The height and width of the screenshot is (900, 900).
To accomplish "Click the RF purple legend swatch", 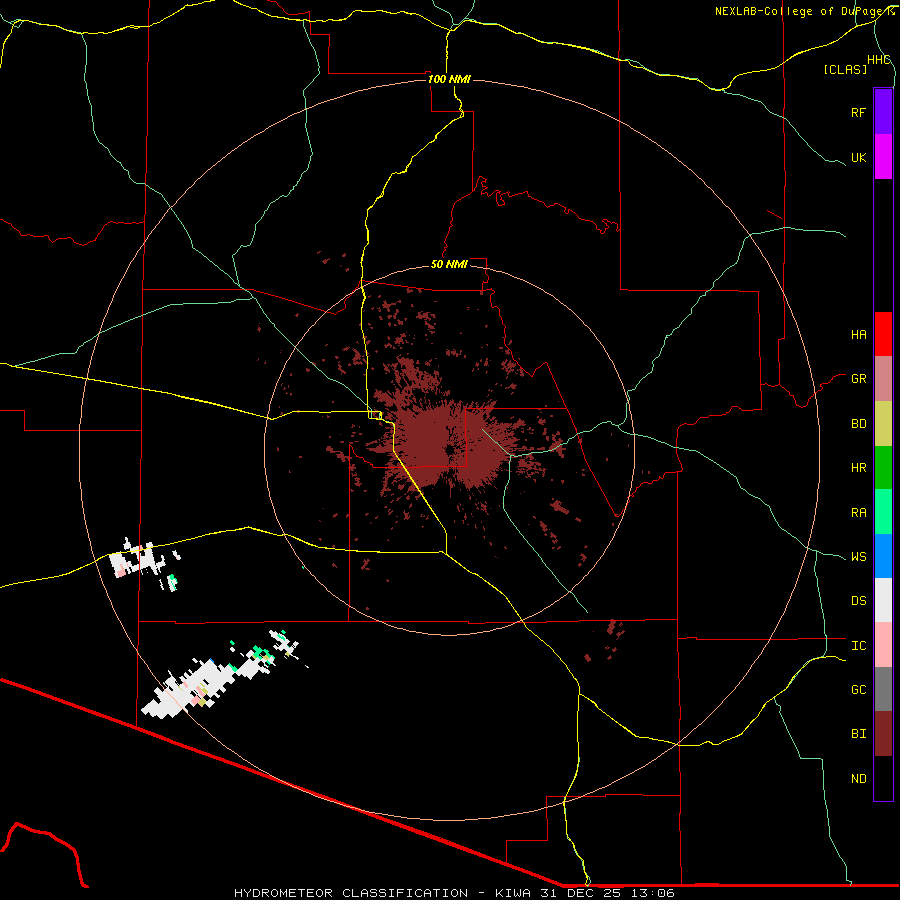I will pyautogui.click(x=883, y=112).
